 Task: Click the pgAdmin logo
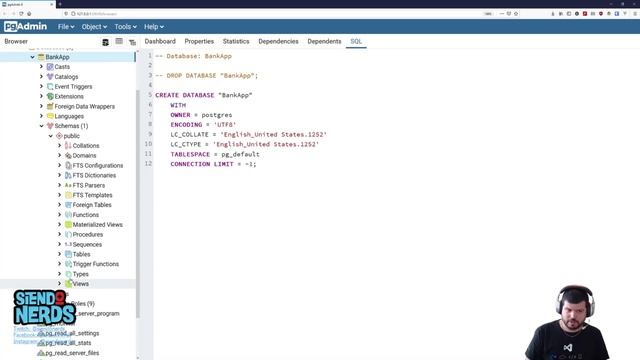(25, 27)
